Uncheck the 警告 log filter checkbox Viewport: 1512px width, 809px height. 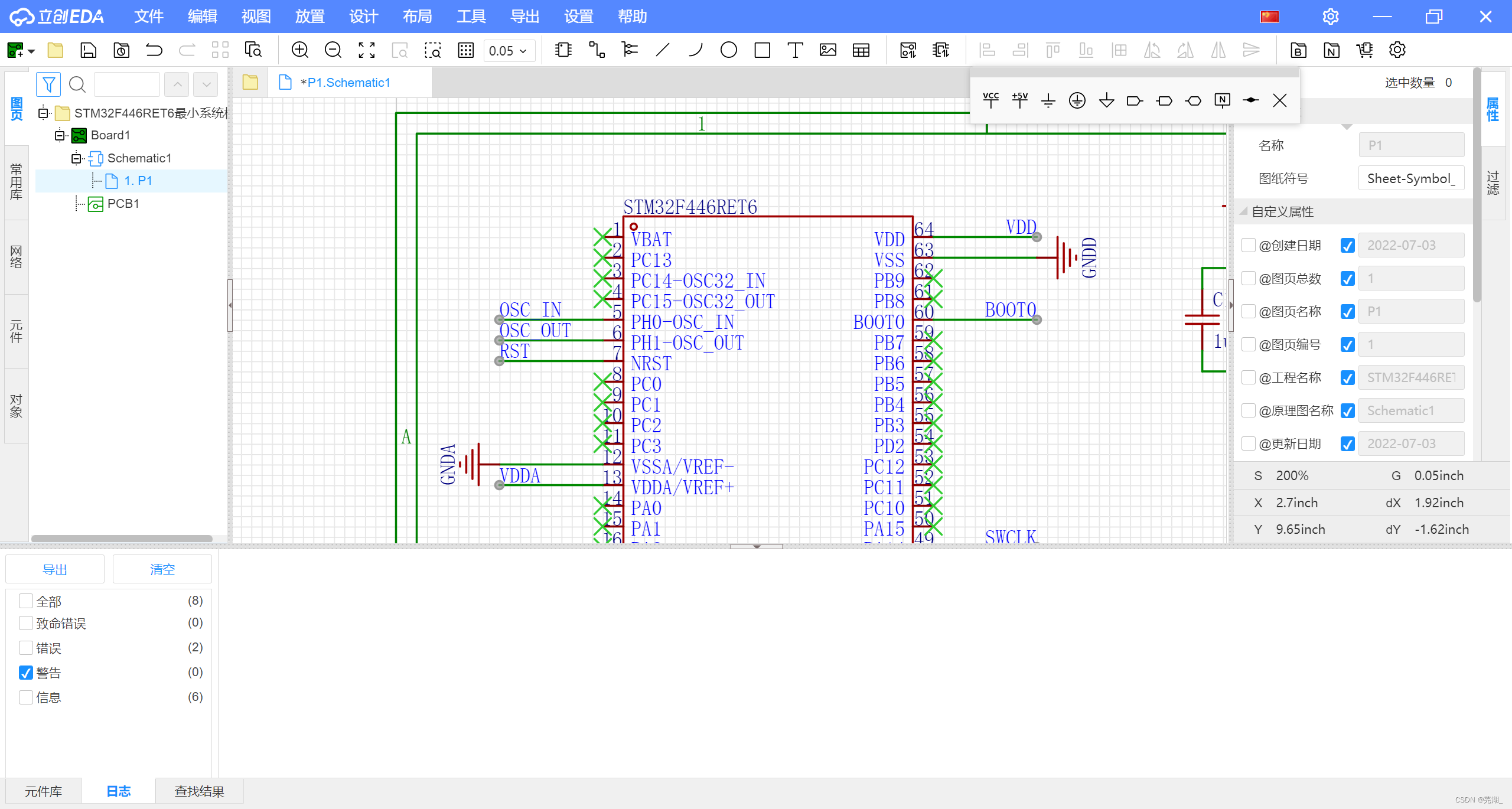click(26, 673)
